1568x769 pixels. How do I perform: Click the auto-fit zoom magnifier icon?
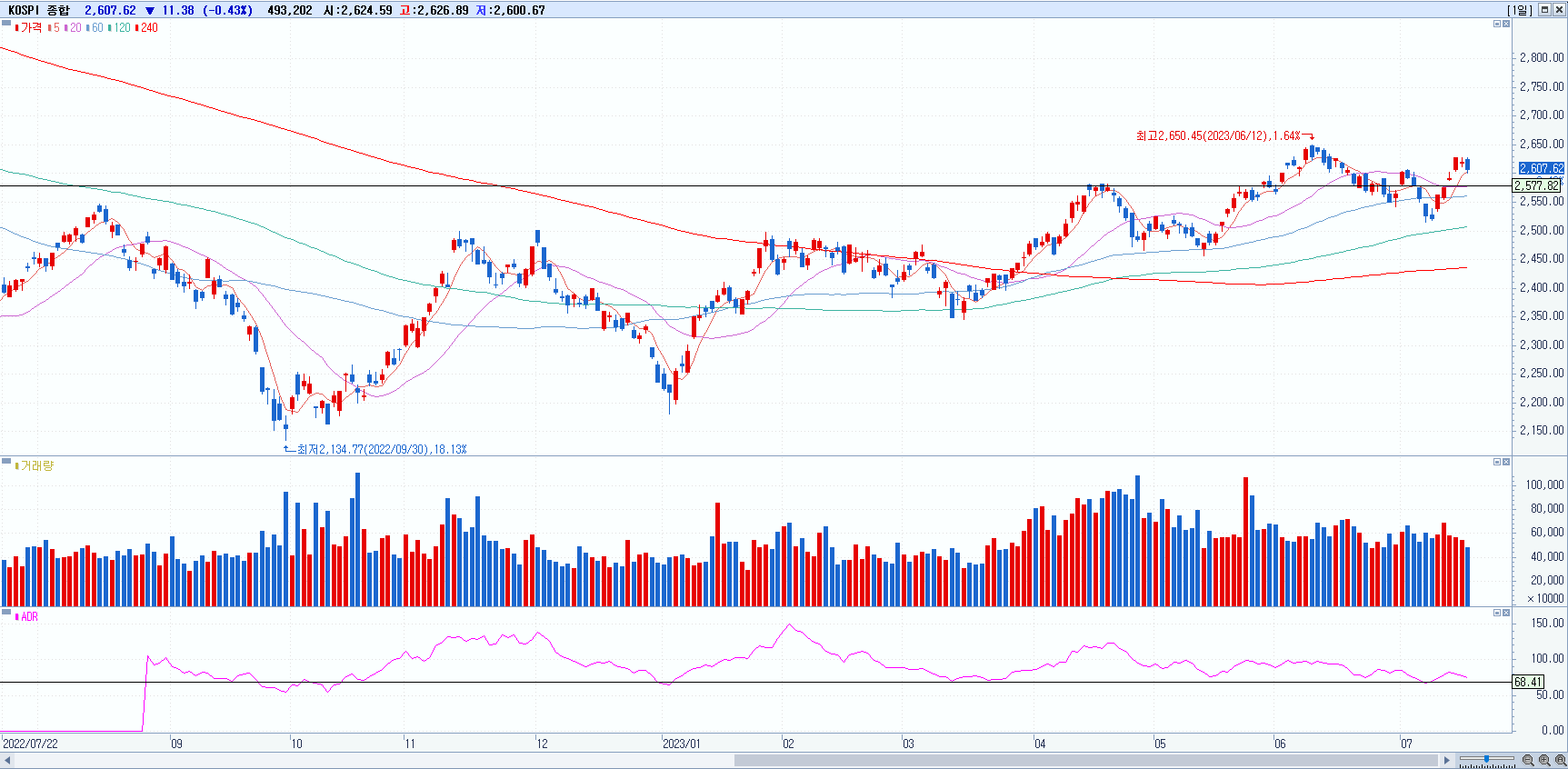tap(1561, 760)
